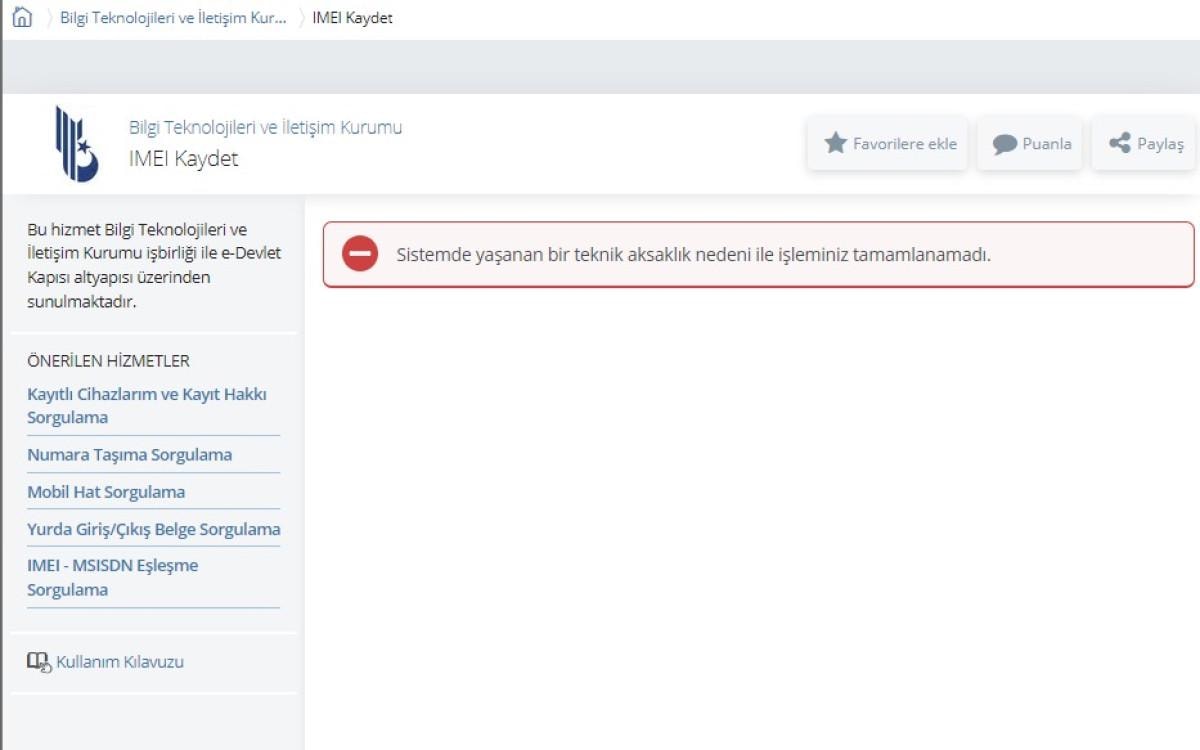Click the IMEI Kaydet page heading
The width and height of the screenshot is (1200, 750).
click(184, 158)
